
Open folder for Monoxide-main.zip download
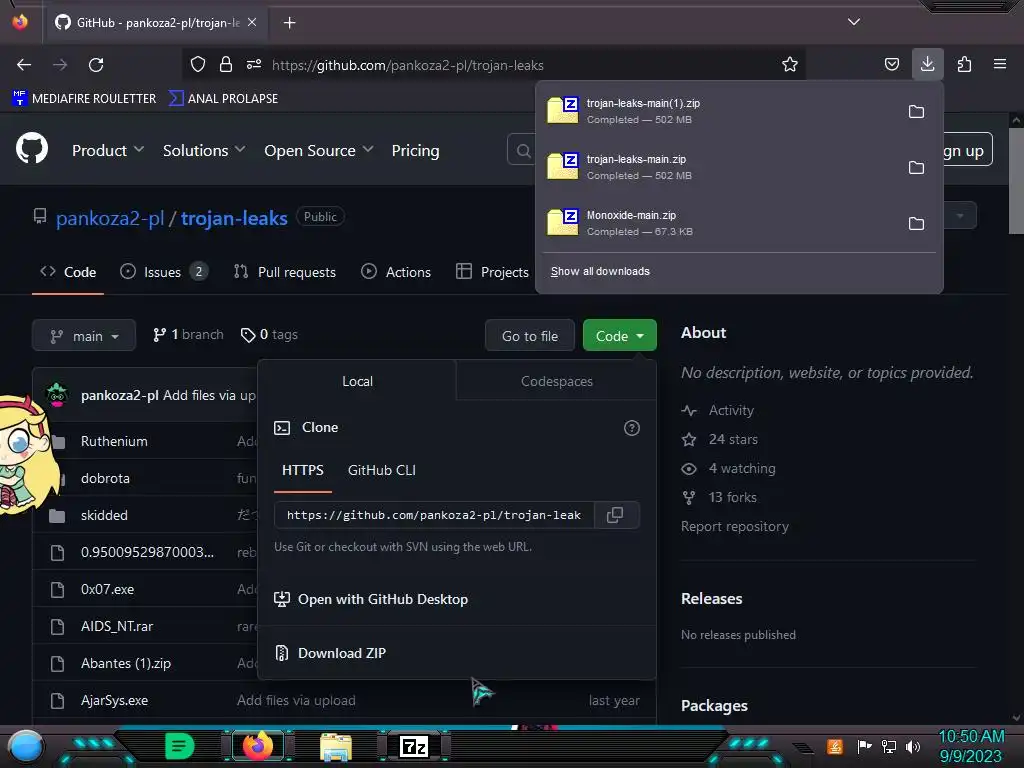(x=916, y=223)
